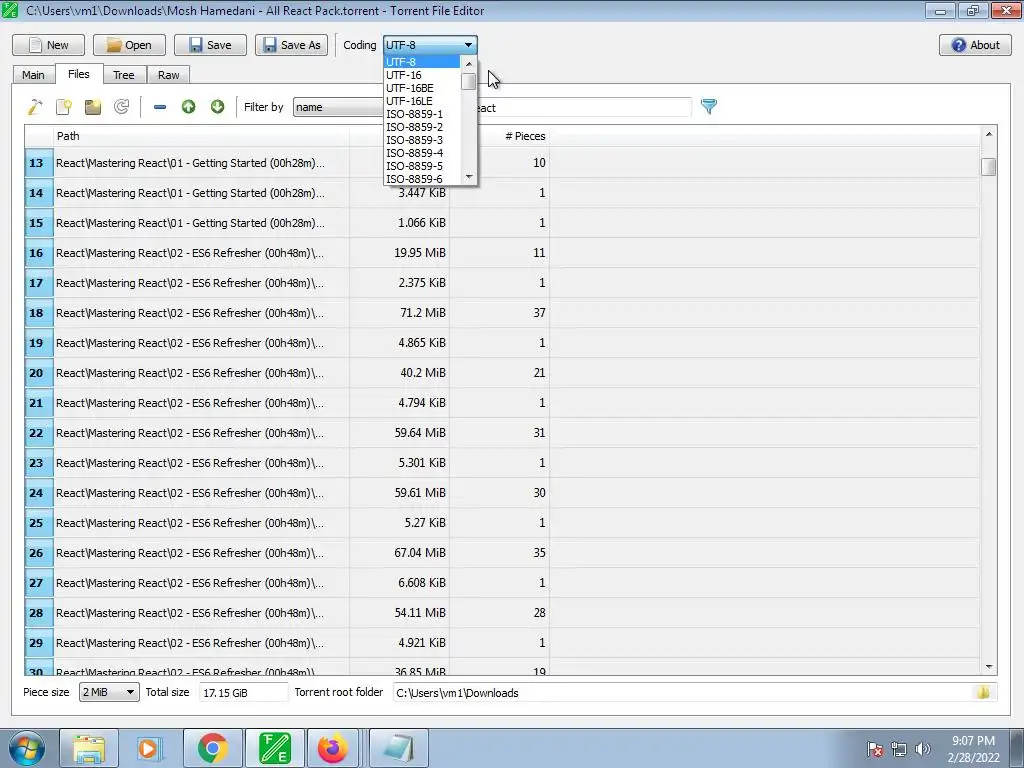Select ISO-8859-1 in the coding list

pyautogui.click(x=422, y=114)
